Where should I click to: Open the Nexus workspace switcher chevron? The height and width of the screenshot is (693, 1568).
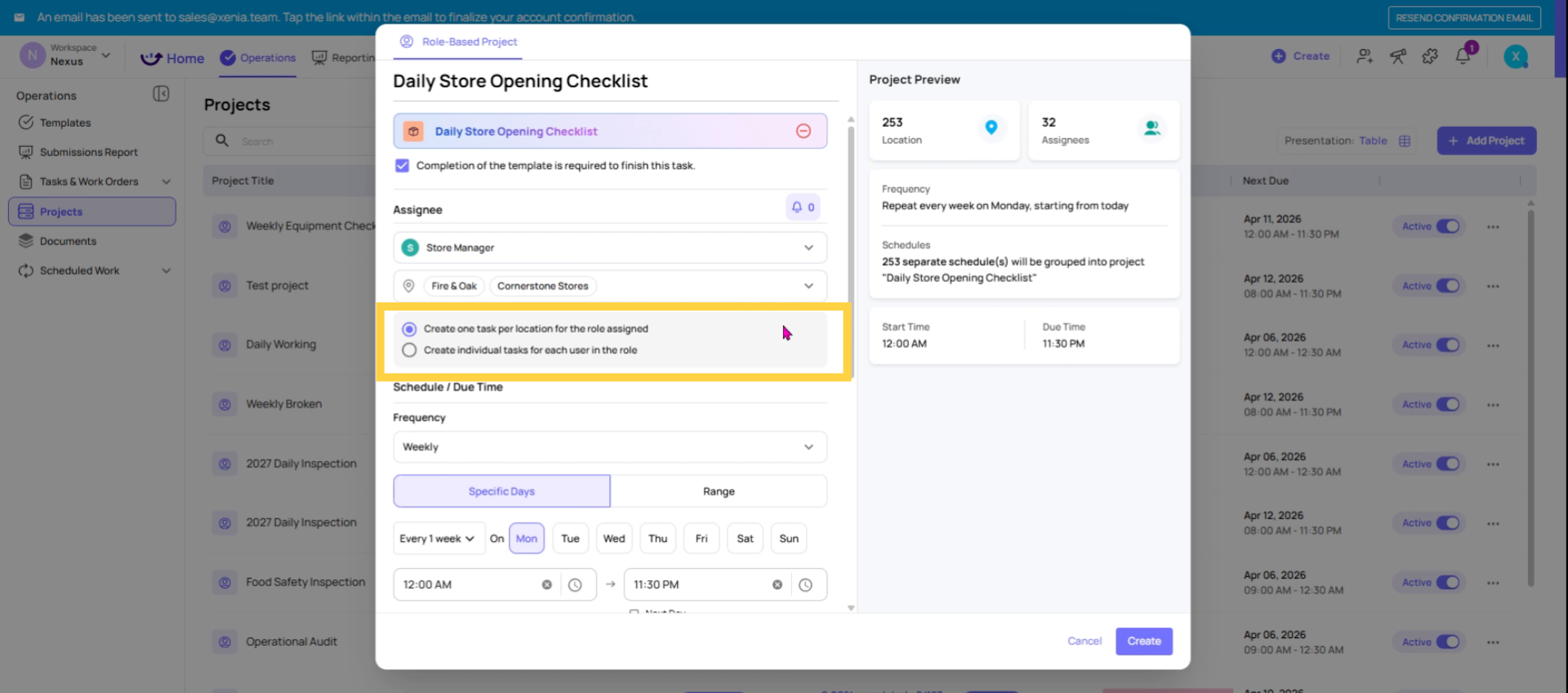coord(106,56)
